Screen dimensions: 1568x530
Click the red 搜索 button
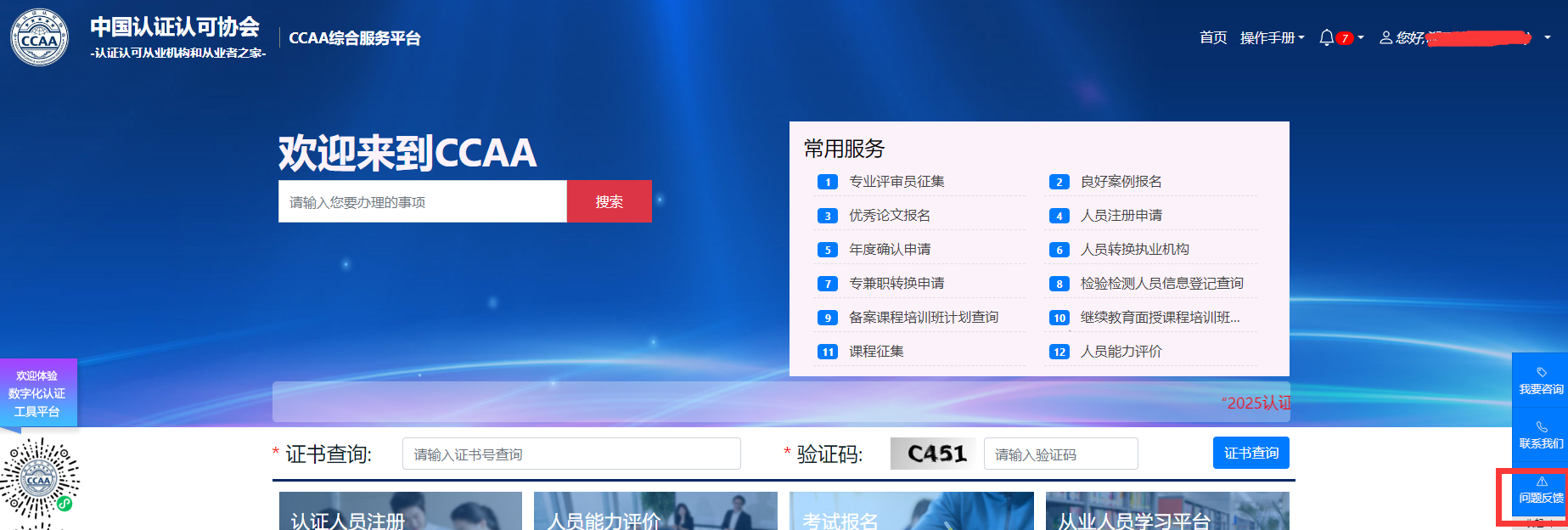tap(610, 201)
